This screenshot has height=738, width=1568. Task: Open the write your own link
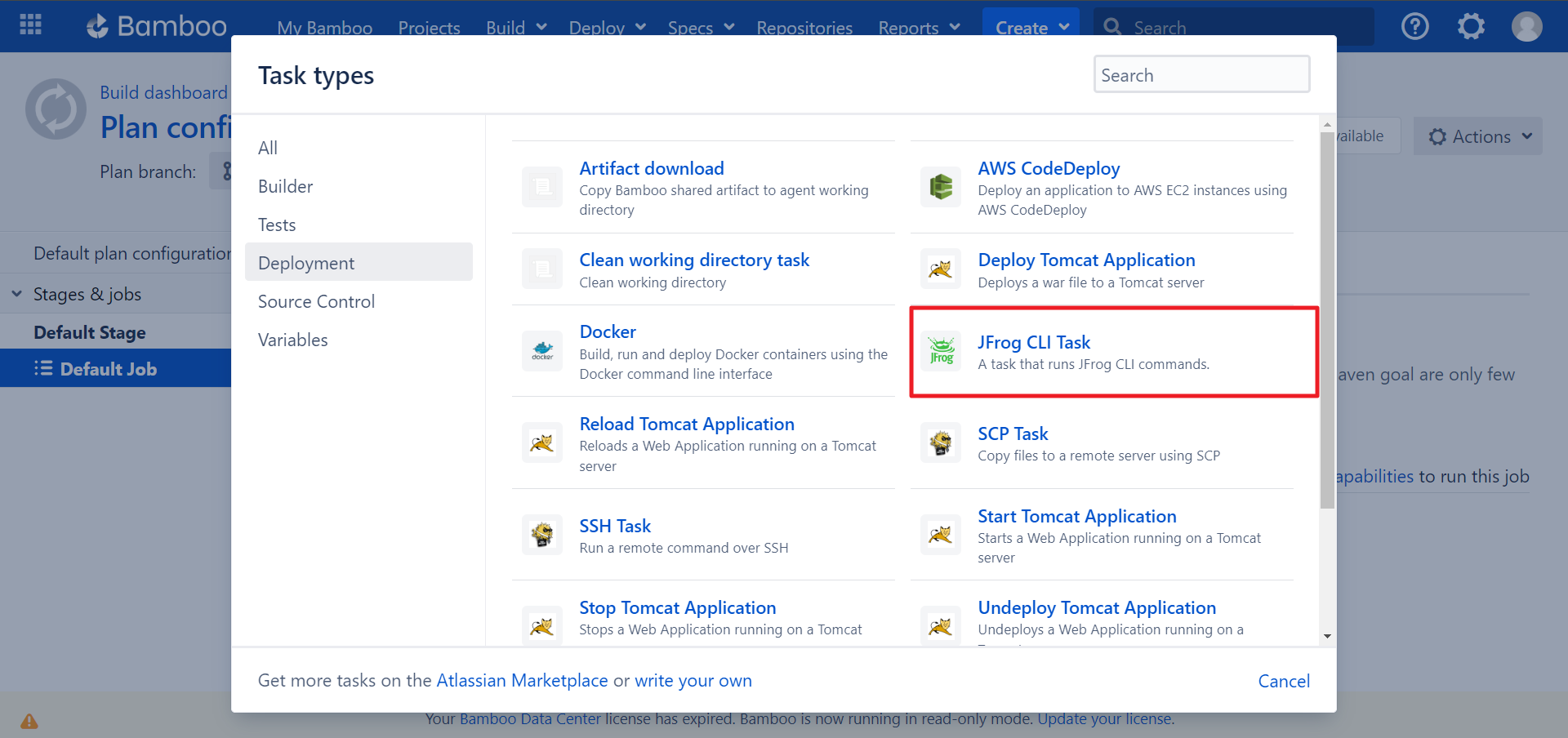click(693, 680)
